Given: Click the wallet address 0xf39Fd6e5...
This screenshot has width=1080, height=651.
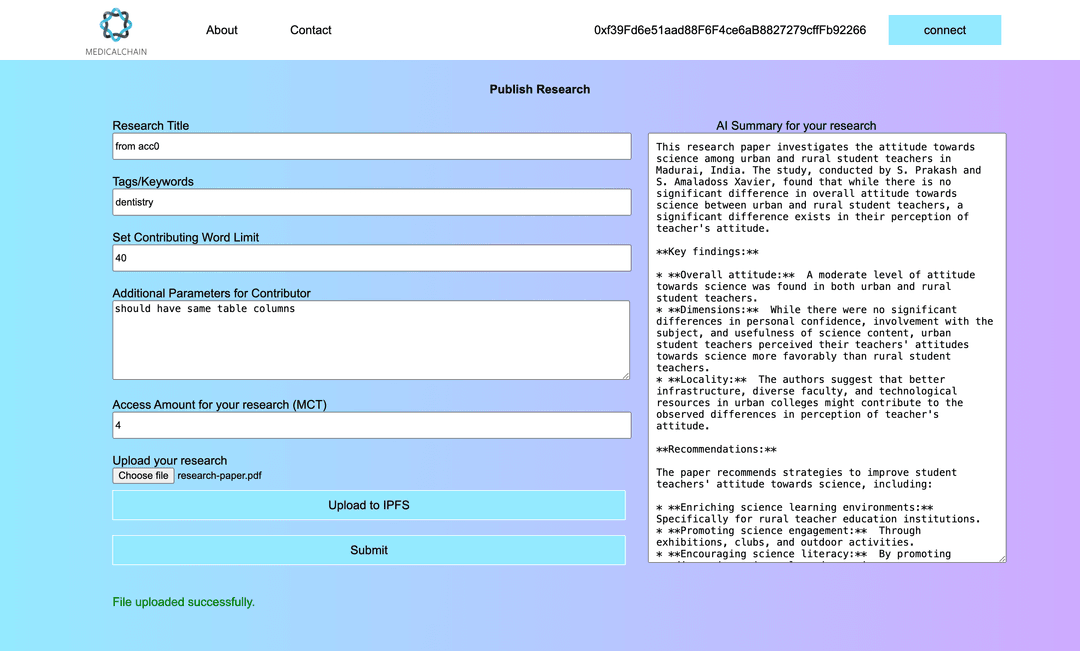Looking at the screenshot, I should coord(730,30).
